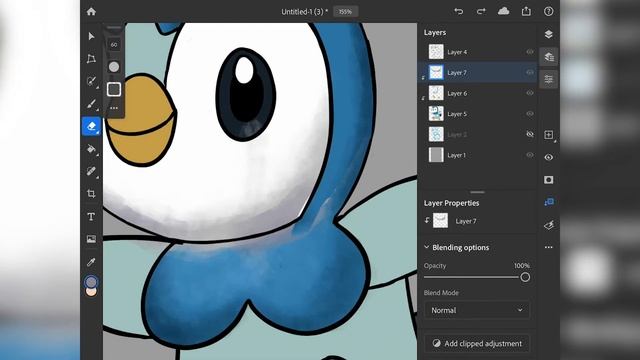640x360 pixels.
Task: Select the Type tool
Action: [x=91, y=216]
